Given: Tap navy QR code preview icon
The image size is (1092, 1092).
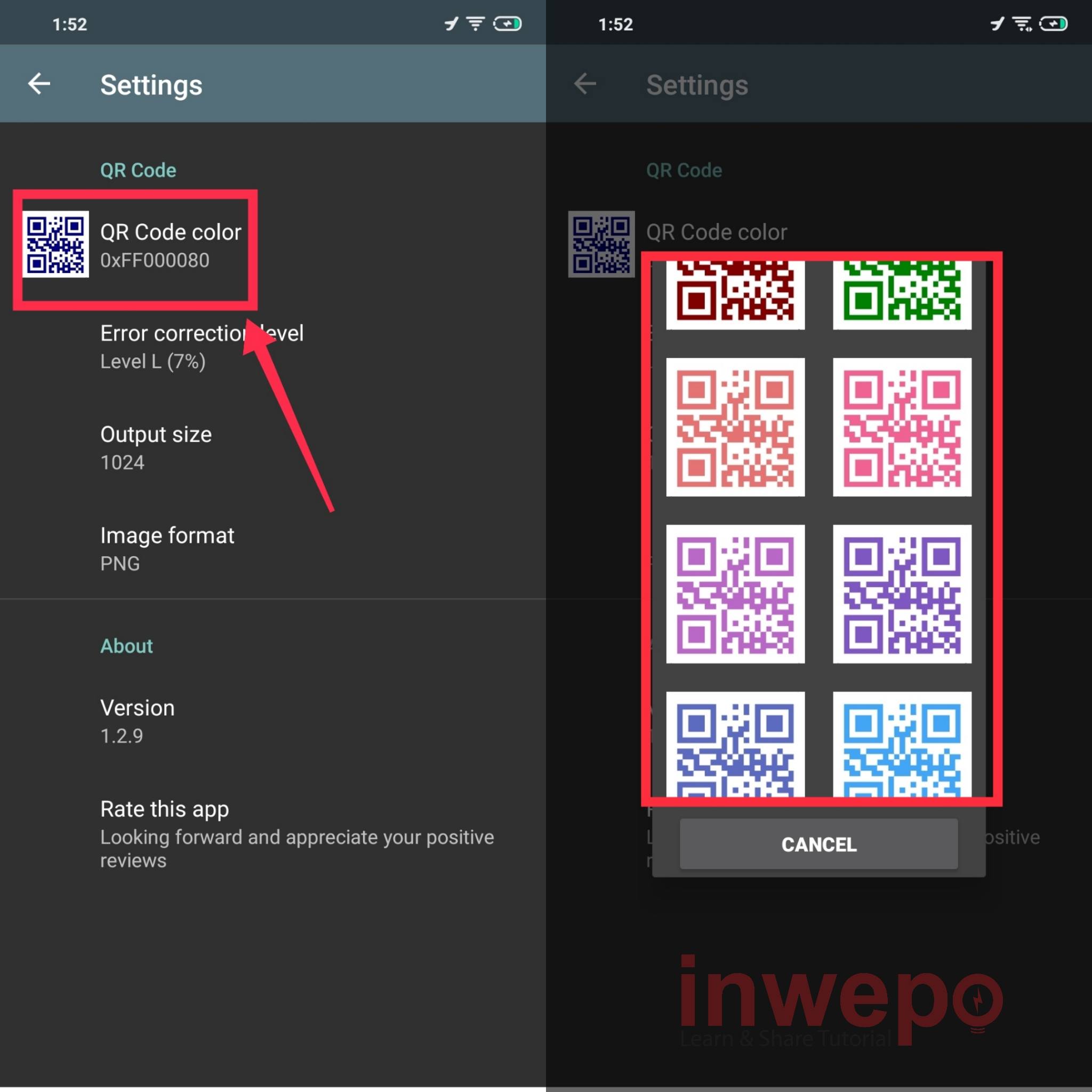Looking at the screenshot, I should (55, 244).
